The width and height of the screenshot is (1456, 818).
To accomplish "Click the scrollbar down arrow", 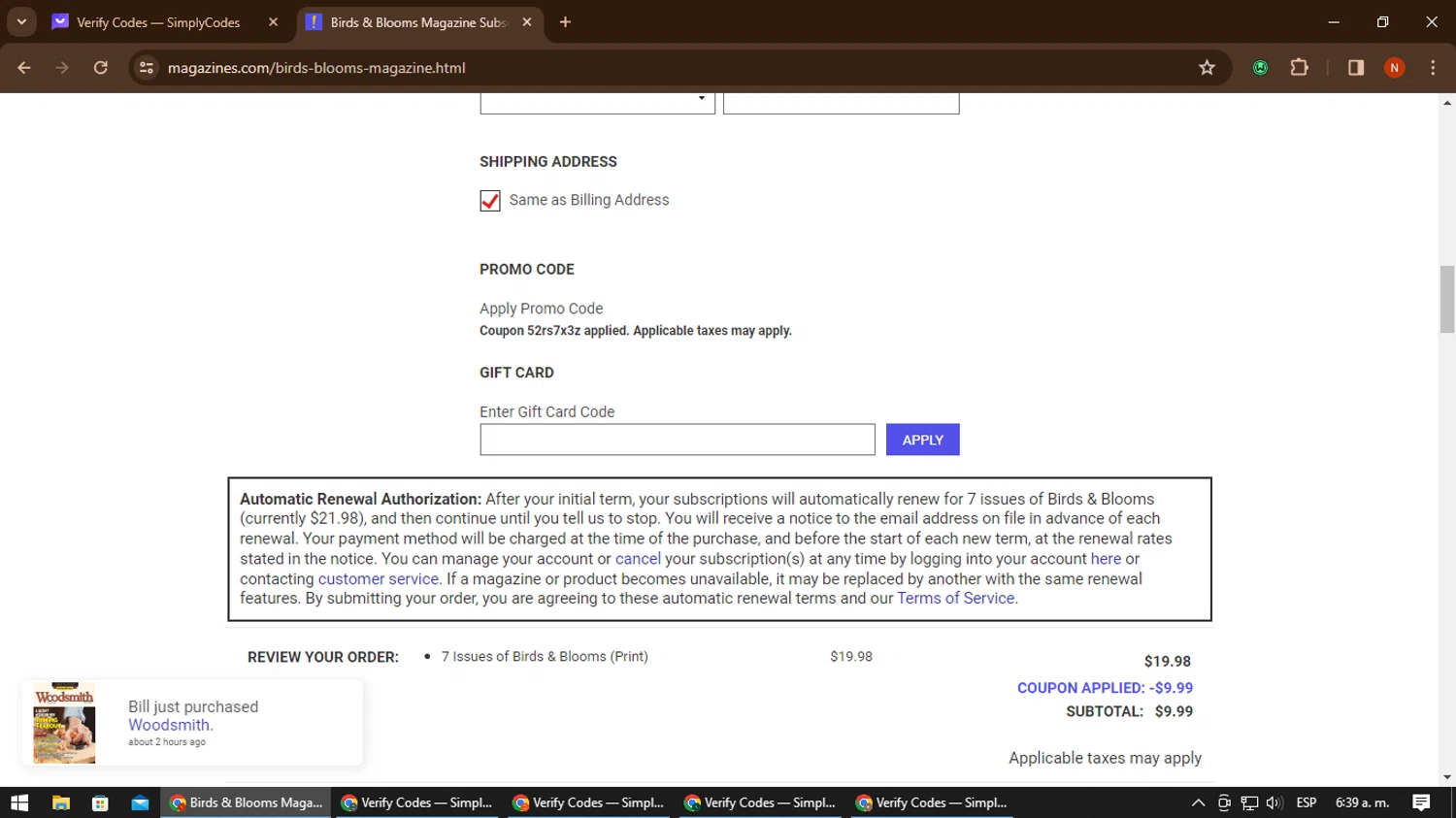I will pyautogui.click(x=1447, y=777).
